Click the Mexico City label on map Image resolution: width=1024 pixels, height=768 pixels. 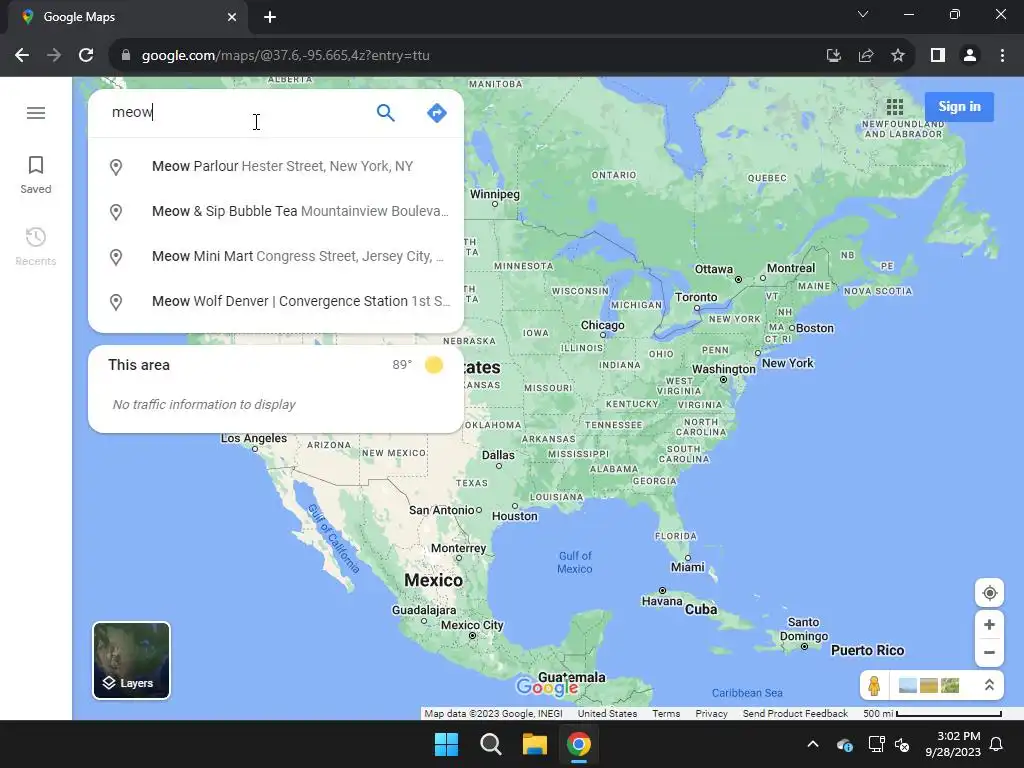(x=472, y=625)
